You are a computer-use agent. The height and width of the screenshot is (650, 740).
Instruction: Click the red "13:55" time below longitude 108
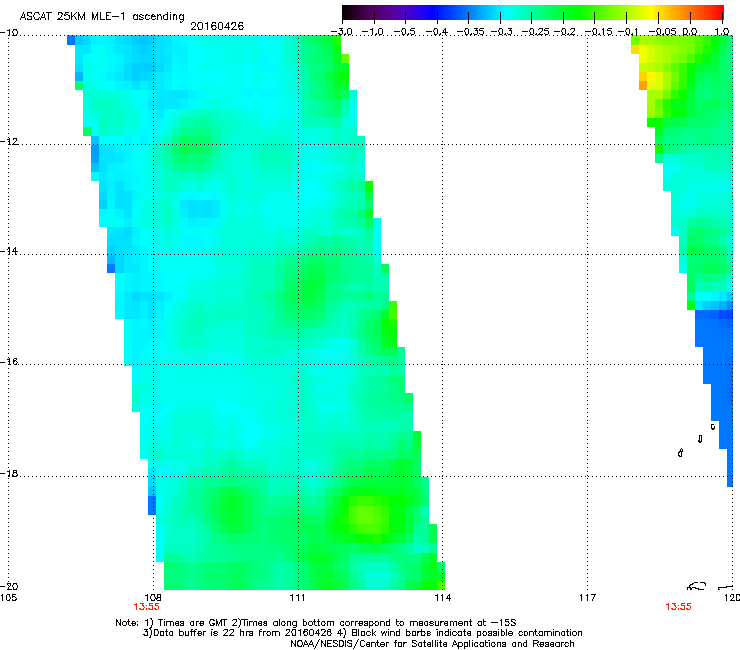click(146, 607)
